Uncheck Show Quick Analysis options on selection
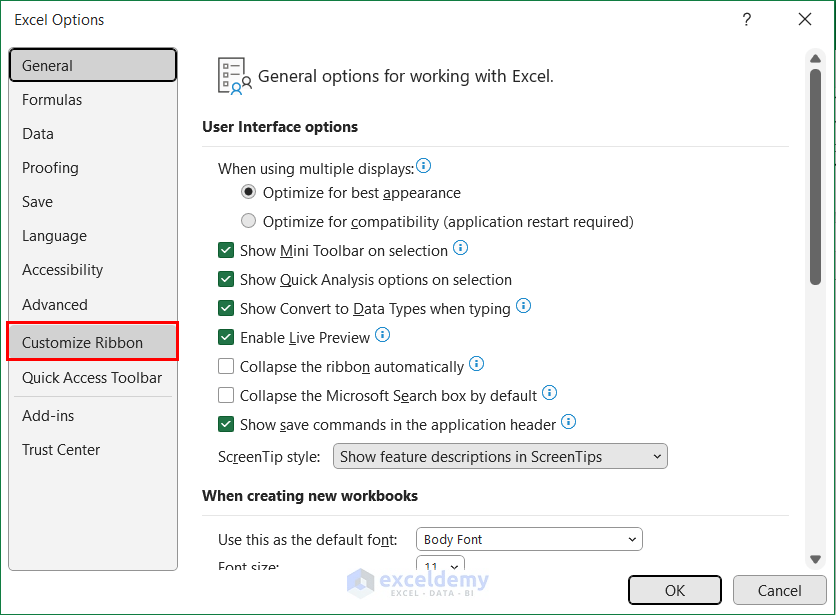The image size is (836, 615). click(226, 279)
